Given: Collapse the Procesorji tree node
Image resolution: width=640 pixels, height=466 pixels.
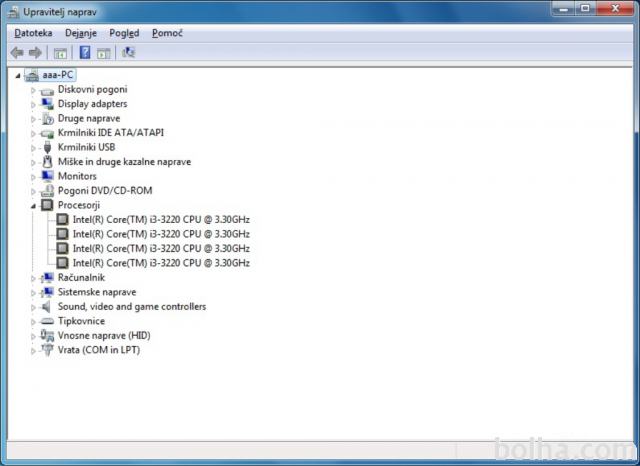Looking at the screenshot, I should pyautogui.click(x=33, y=205).
